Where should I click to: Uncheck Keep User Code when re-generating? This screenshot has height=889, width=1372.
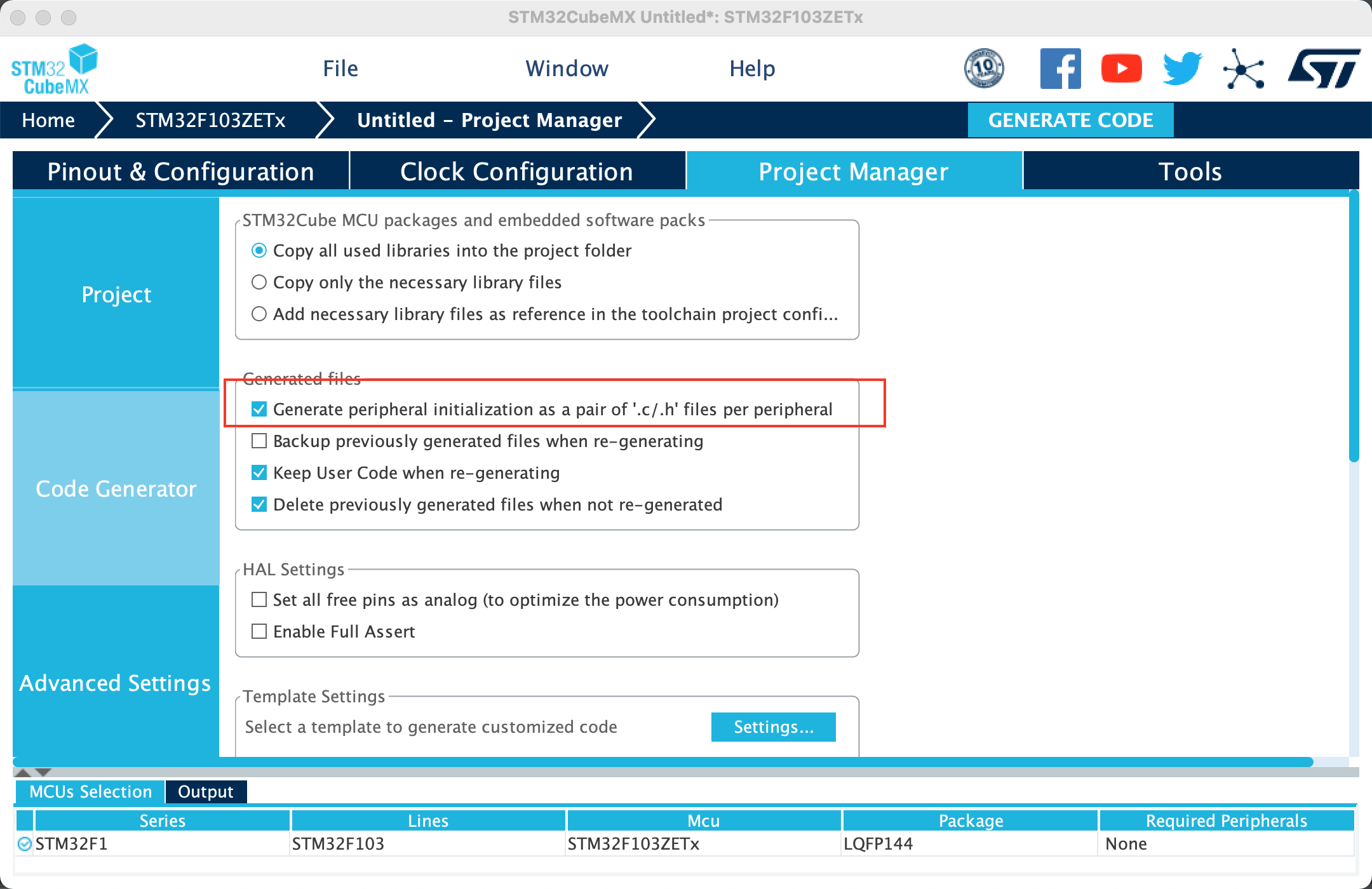click(x=259, y=473)
